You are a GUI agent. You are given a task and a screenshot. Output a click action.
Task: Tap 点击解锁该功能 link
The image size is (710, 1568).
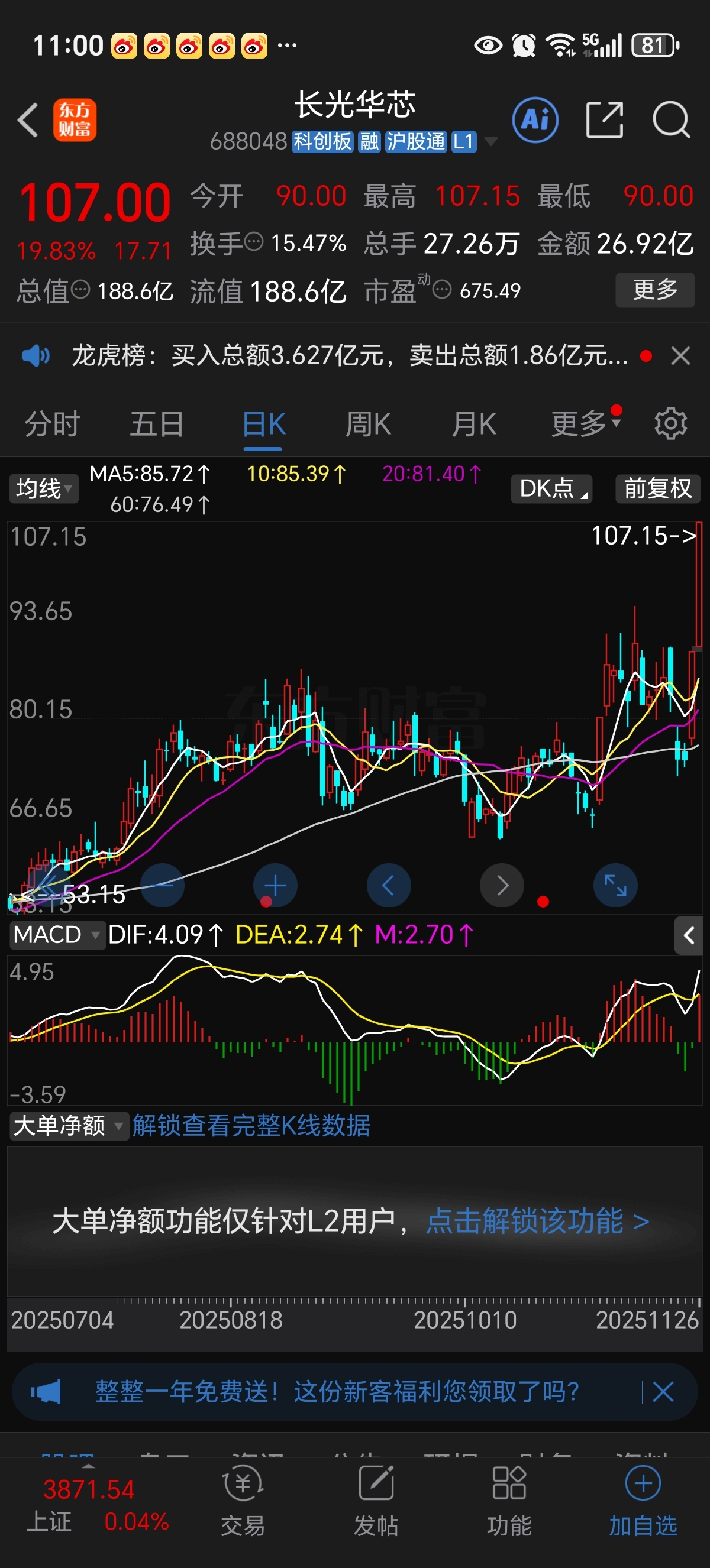tap(538, 1221)
